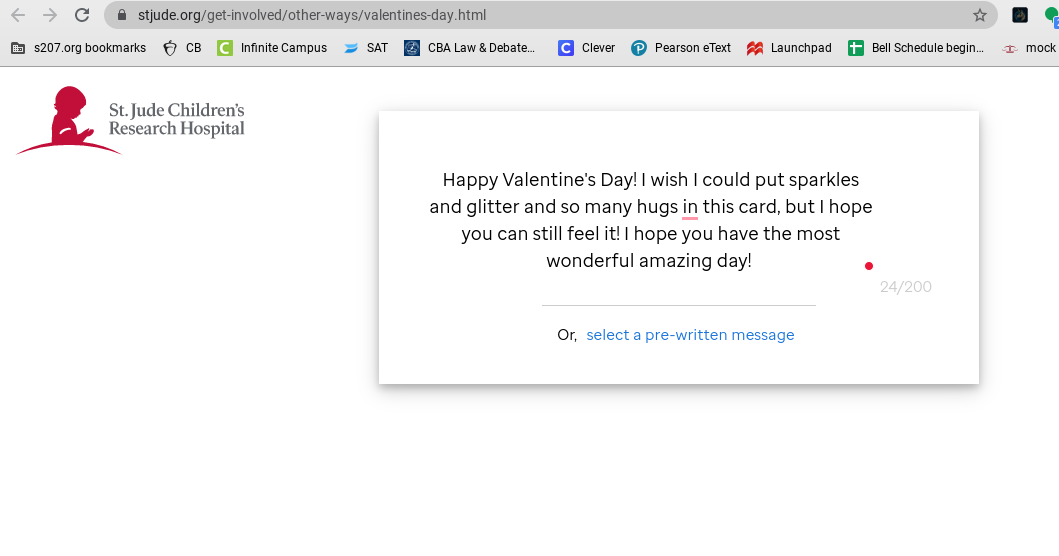
Task: Click the padlock site security icon
Action: click(x=122, y=15)
